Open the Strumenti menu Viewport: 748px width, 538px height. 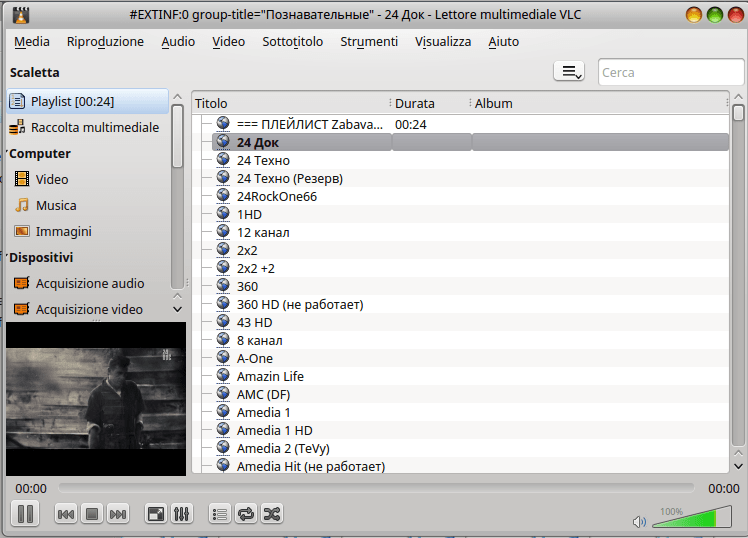369,42
